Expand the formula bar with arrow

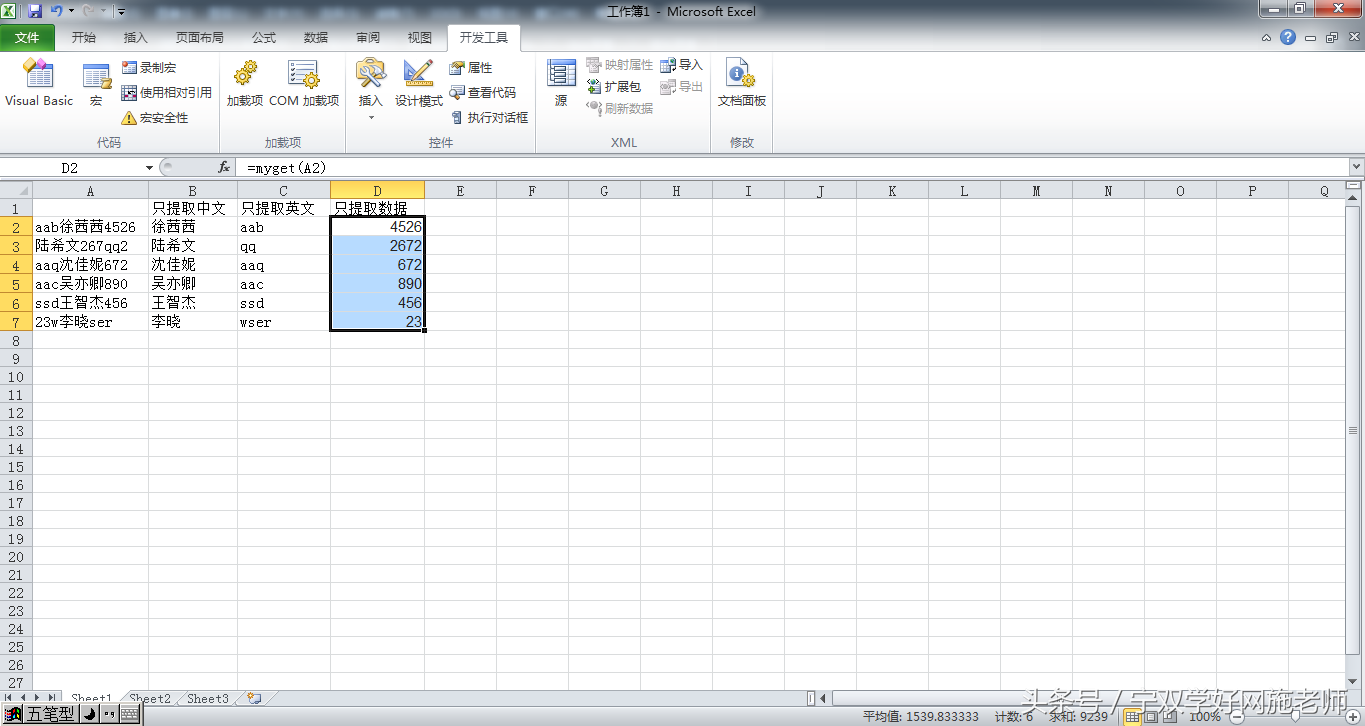(x=1356, y=168)
